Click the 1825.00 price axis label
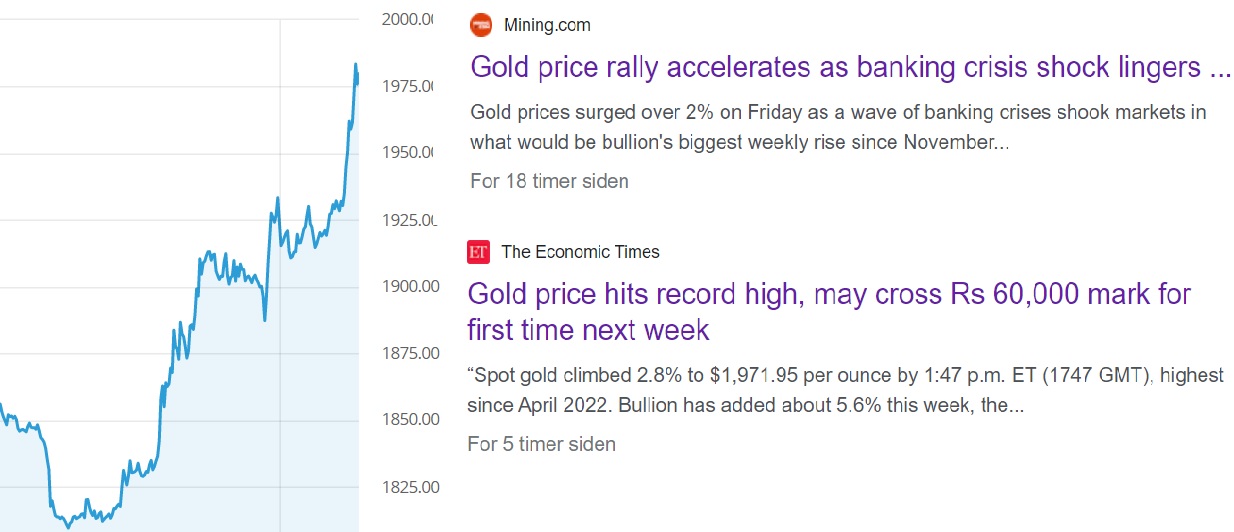The height and width of the screenshot is (532, 1234). point(412,487)
